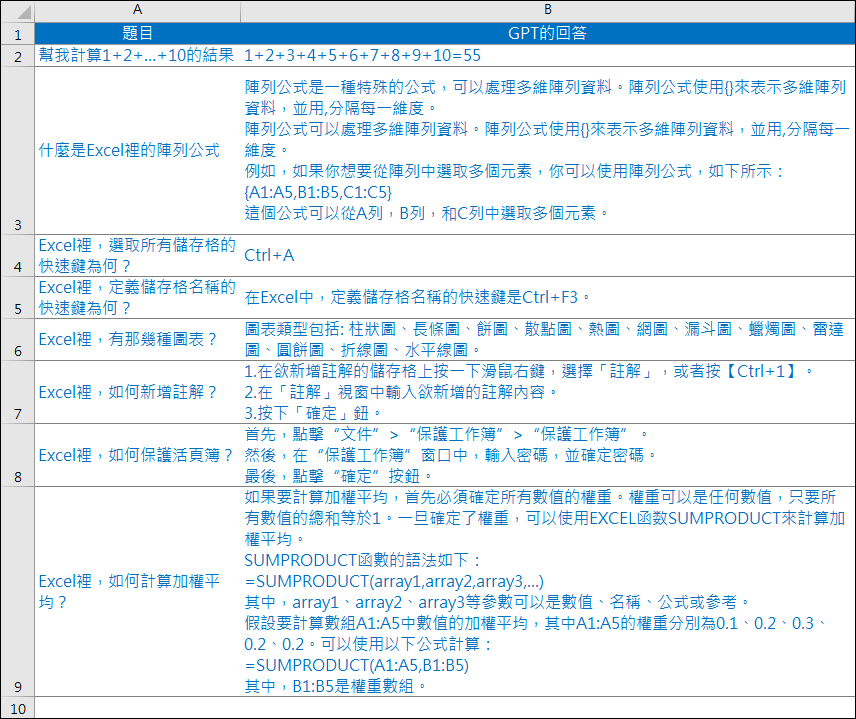Select question cell about 計算加權平均

tap(138, 591)
